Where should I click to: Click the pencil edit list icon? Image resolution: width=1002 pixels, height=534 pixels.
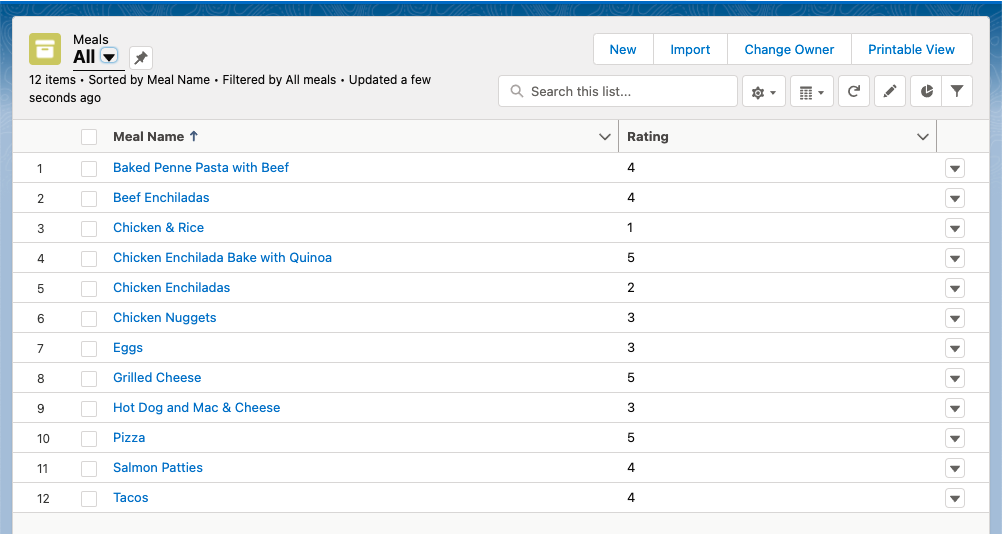(889, 92)
